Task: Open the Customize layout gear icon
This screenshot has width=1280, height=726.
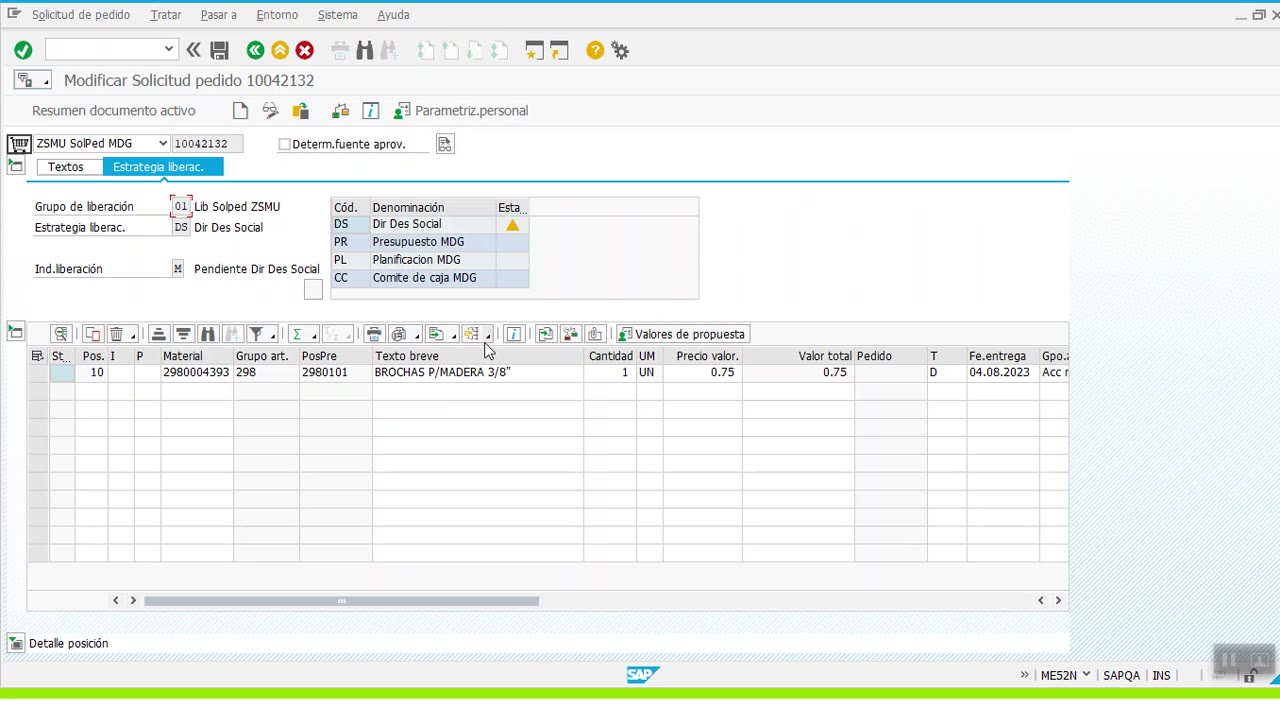Action: (x=620, y=50)
